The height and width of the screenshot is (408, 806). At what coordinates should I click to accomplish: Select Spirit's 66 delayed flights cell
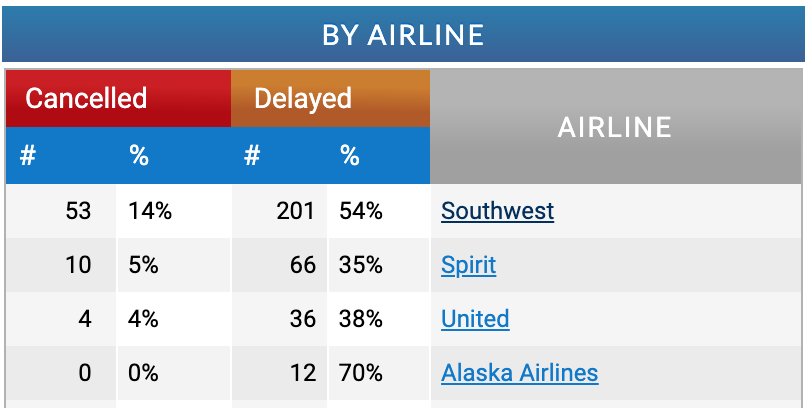(302, 265)
